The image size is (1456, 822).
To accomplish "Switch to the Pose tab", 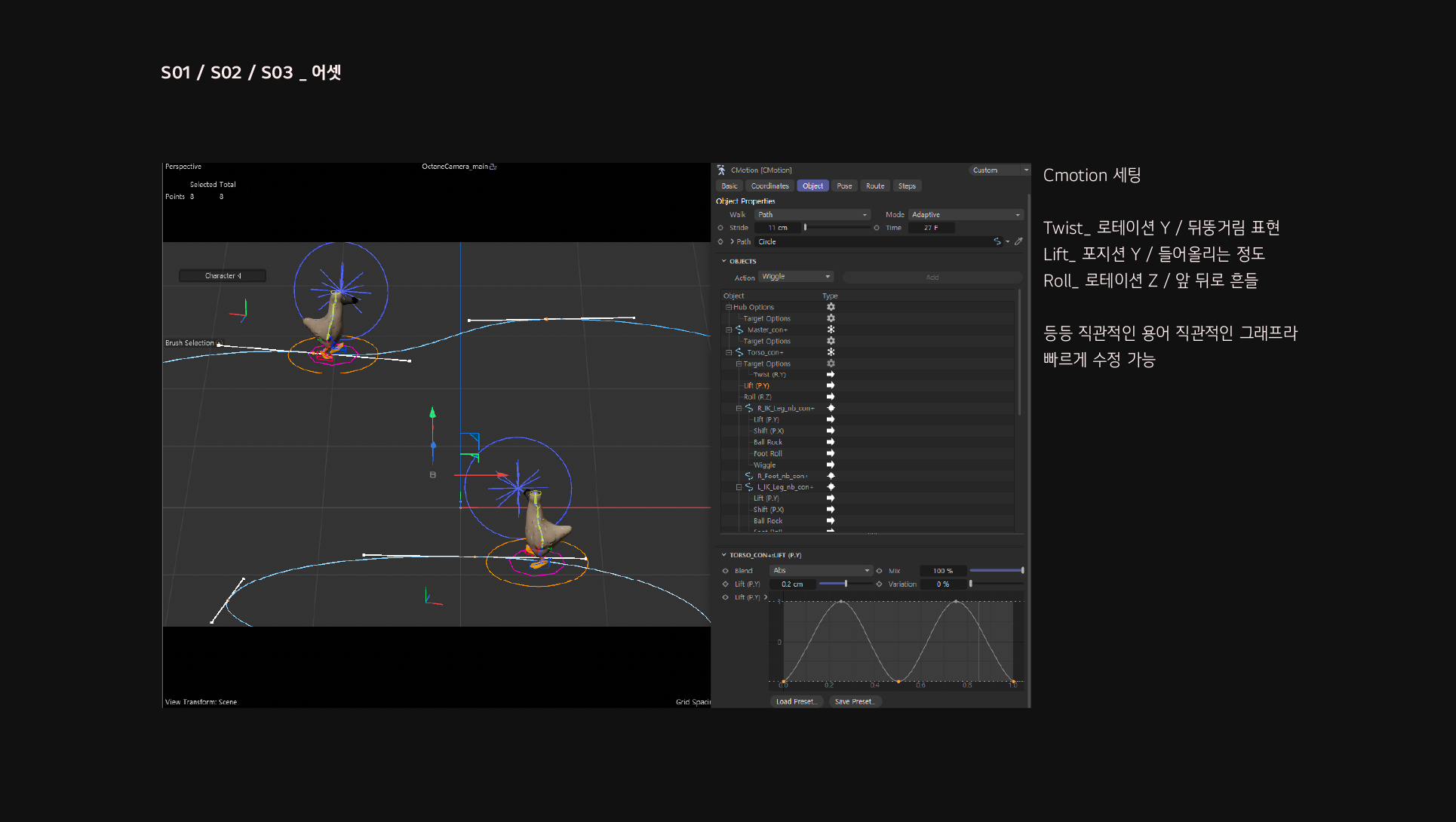I will [x=844, y=186].
